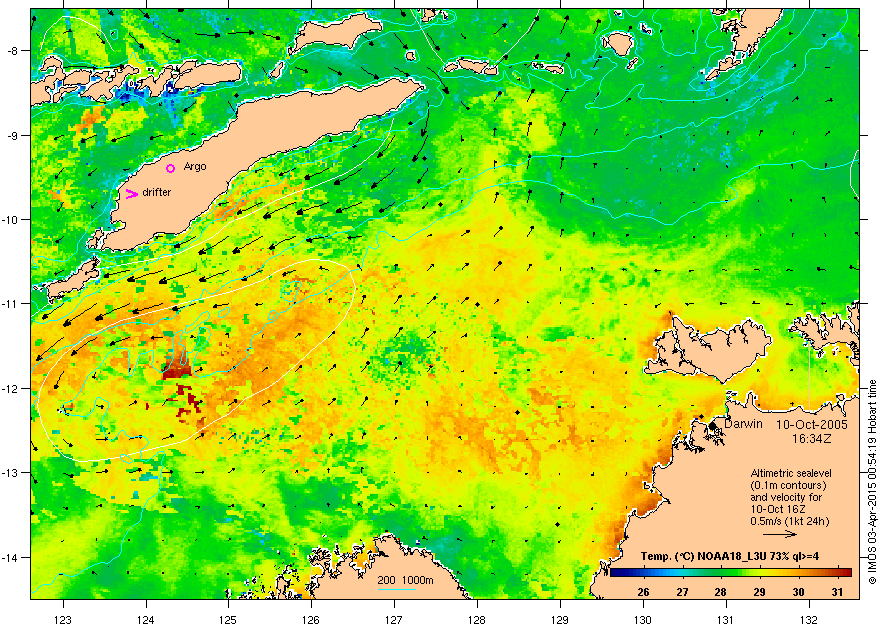Click the magenta Argo float circle marker
Image resolution: width=880 pixels, height=630 pixels.
(x=171, y=168)
